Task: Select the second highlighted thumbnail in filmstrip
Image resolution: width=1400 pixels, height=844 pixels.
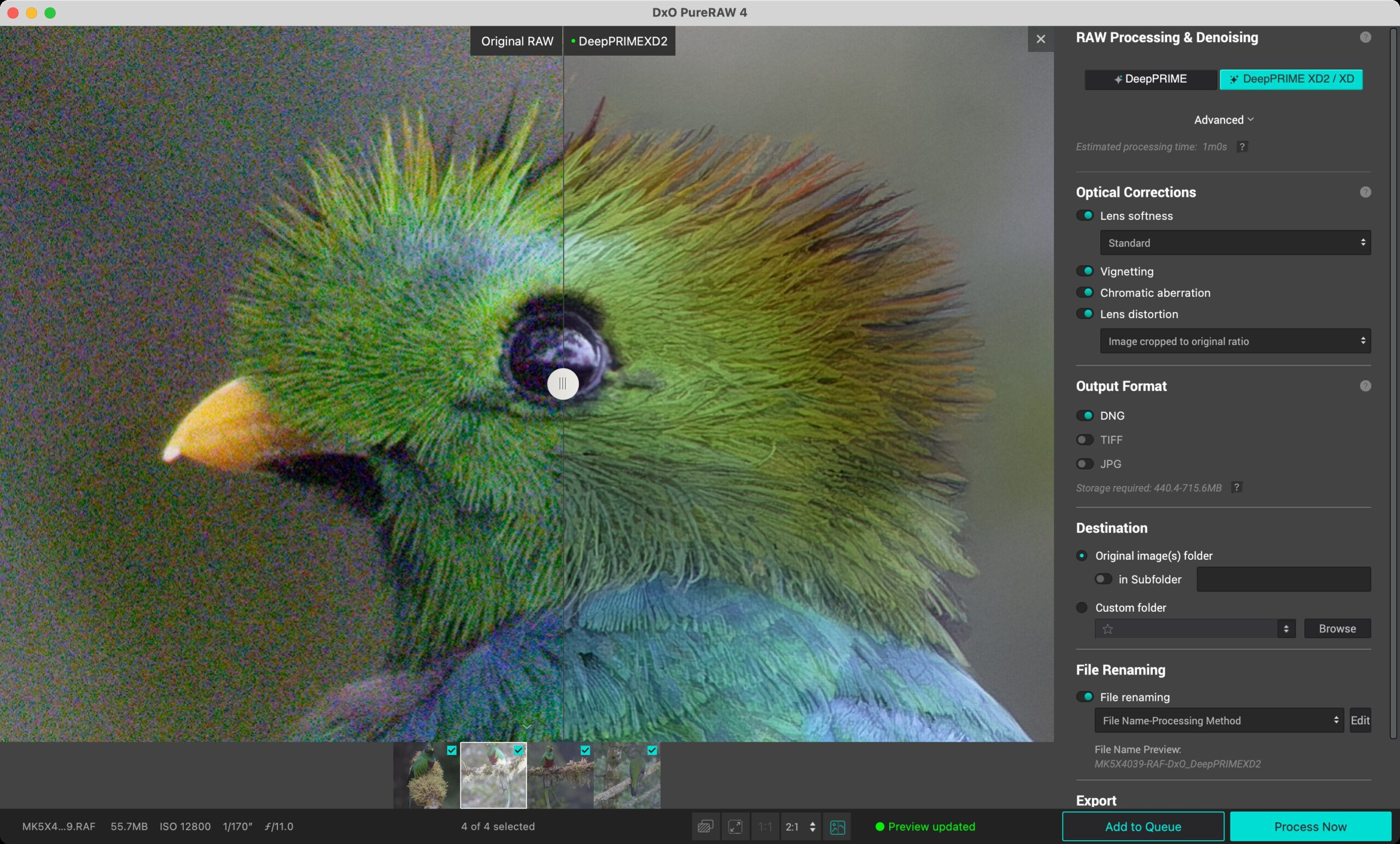Action: click(x=493, y=775)
